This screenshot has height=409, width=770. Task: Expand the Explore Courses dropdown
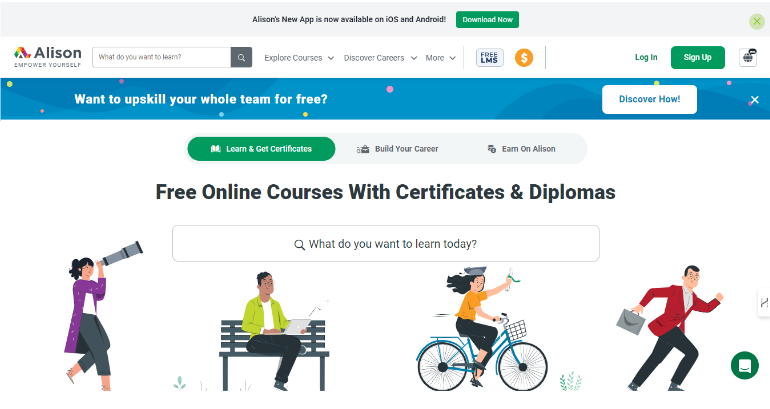click(x=299, y=58)
